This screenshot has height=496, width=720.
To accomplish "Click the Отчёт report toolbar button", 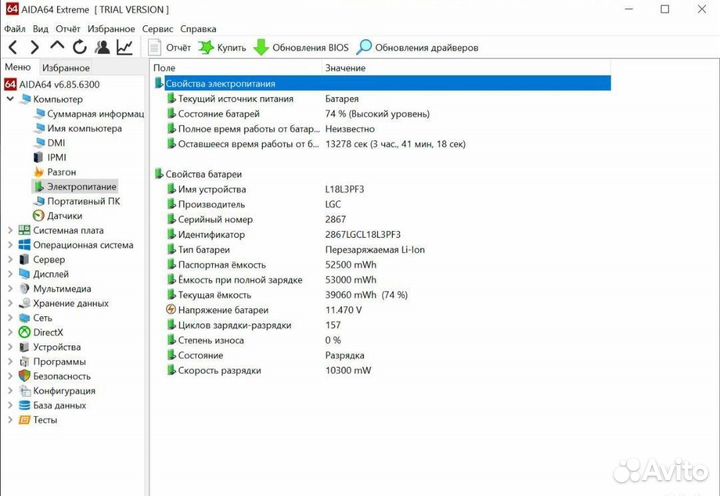I will 169,47.
